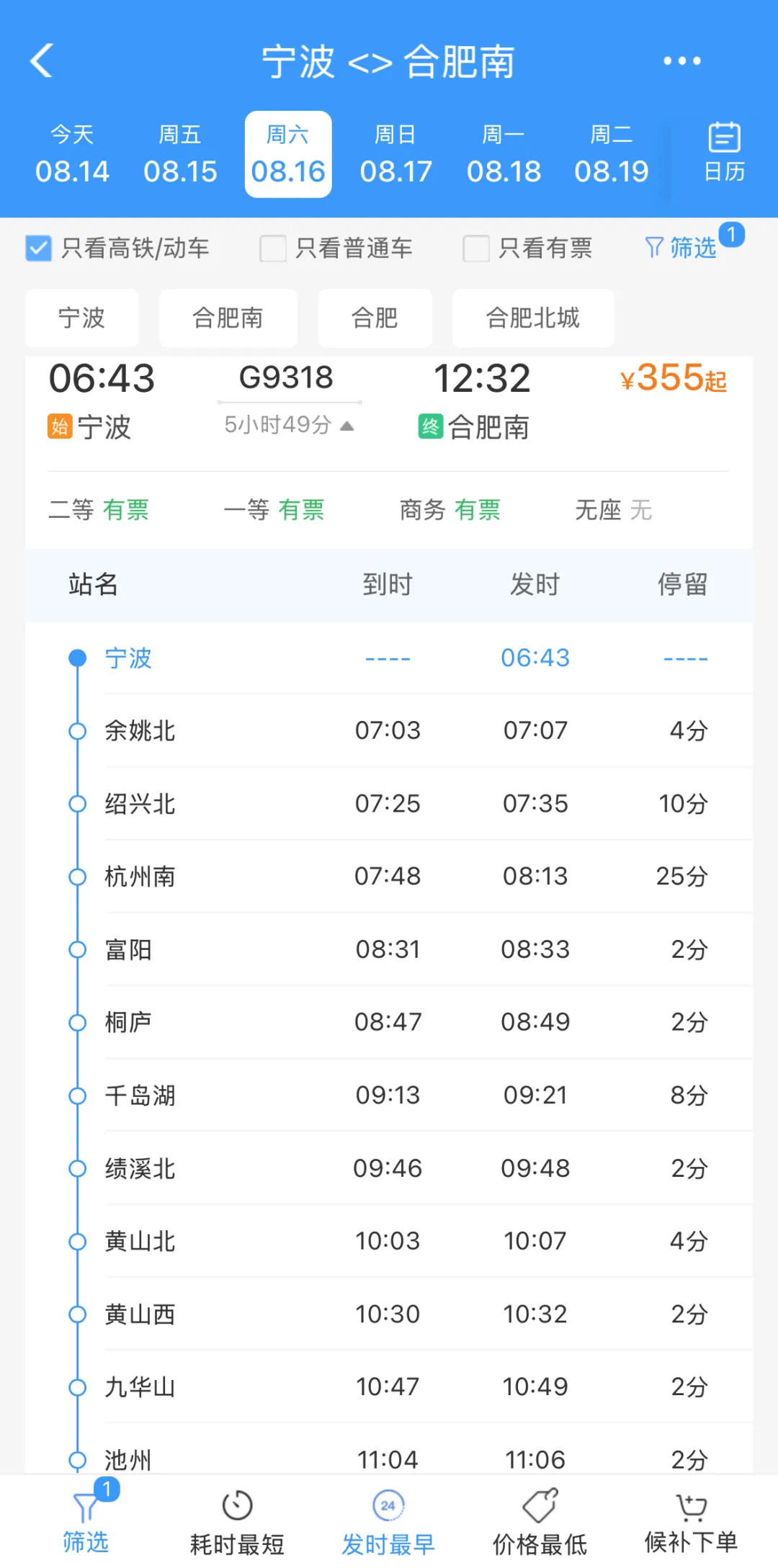This screenshot has height=1568, width=778.
Task: Tap the 合肥南 station filter chip
Action: 228,318
